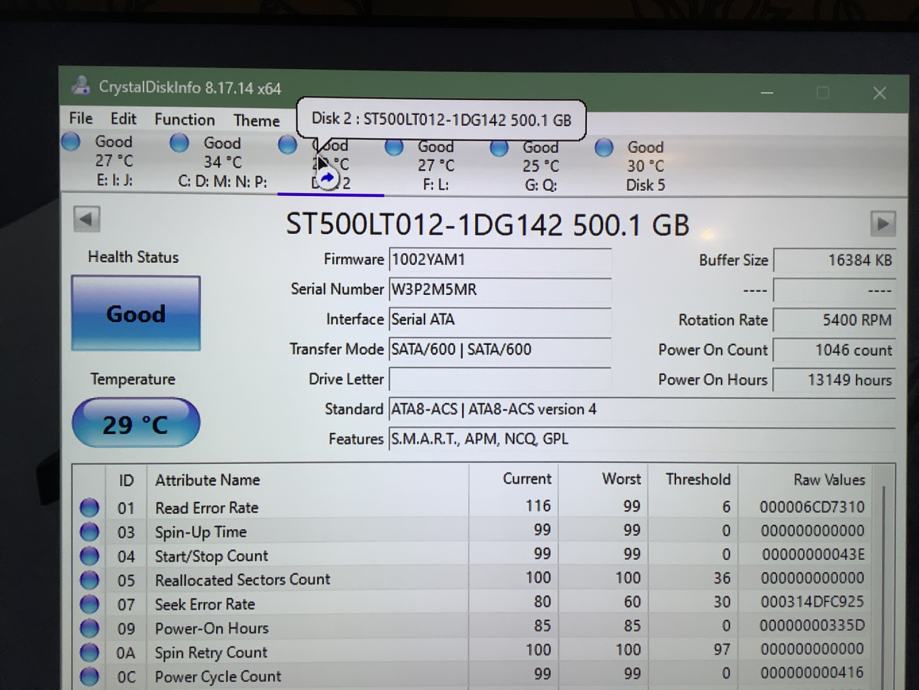Viewport: 919px width, 690px height.
Task: Click status orb of Reallocated Sectors Count
Action: 90,580
